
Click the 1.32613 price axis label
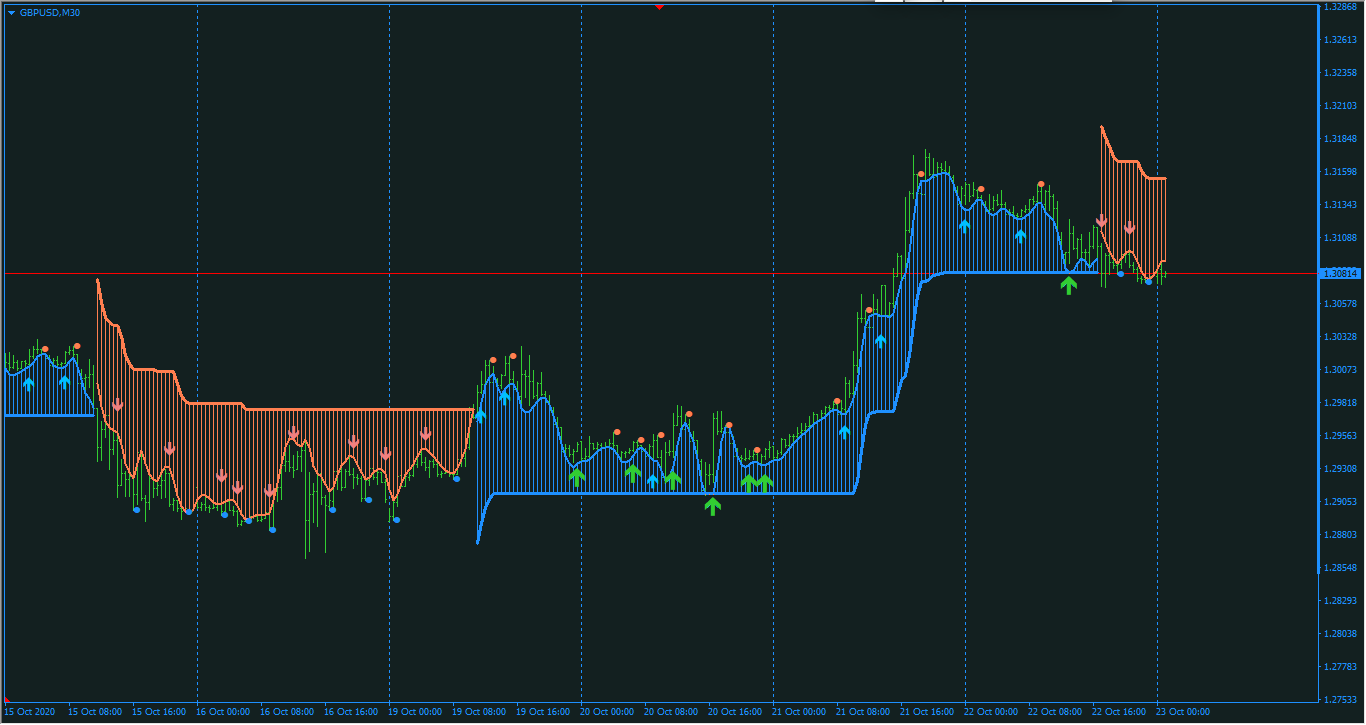(1339, 40)
